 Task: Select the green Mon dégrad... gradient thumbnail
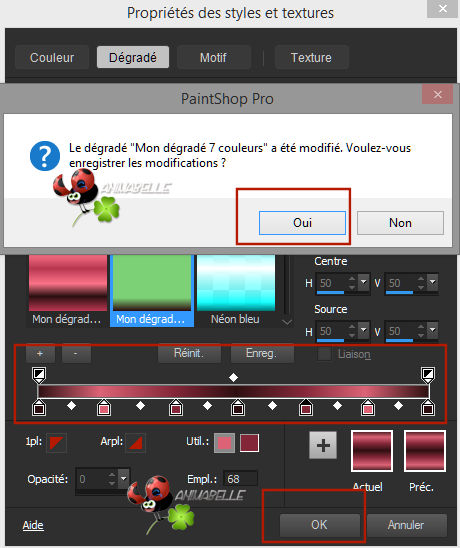pyautogui.click(x=152, y=290)
